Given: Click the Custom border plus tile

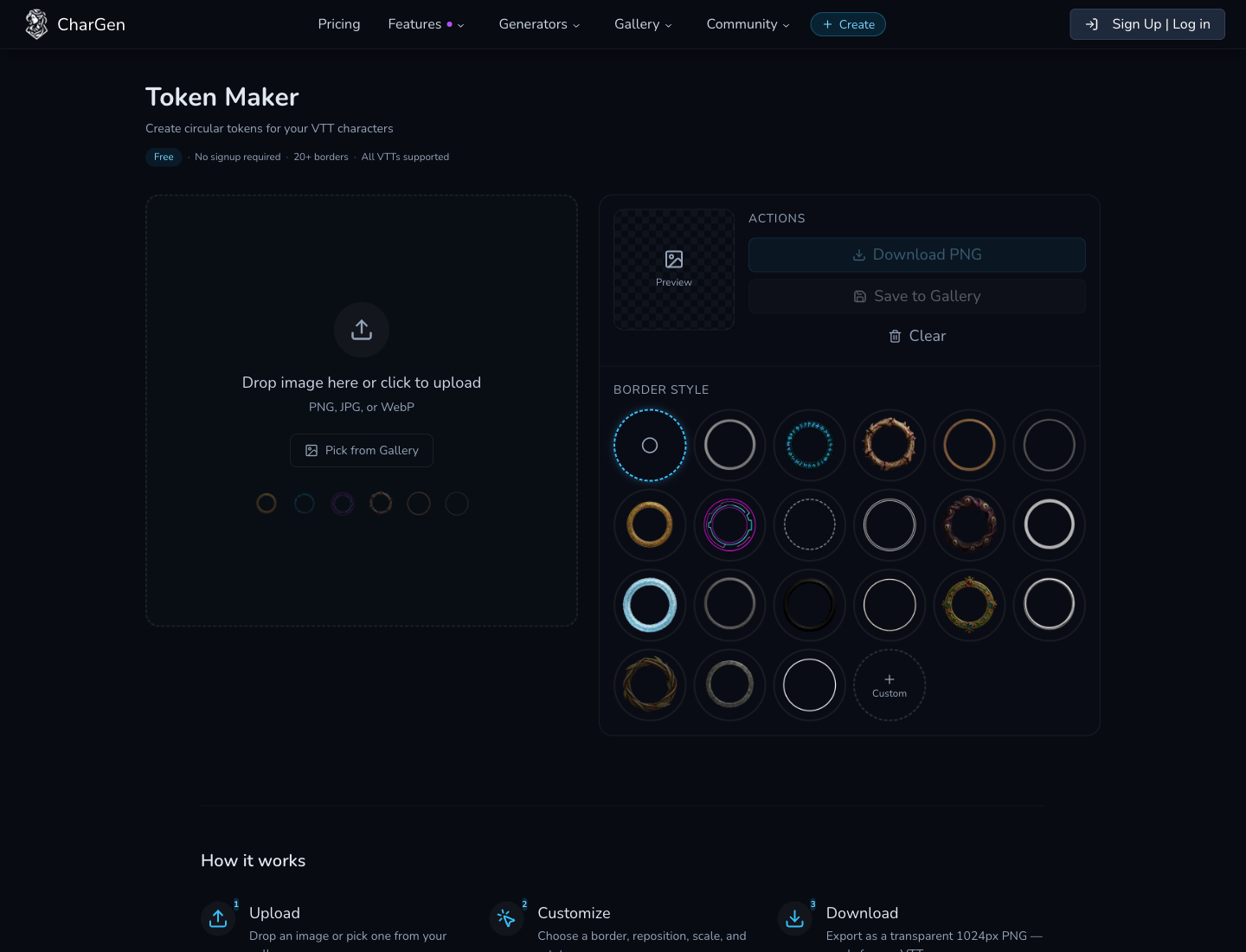Looking at the screenshot, I should click(890, 685).
